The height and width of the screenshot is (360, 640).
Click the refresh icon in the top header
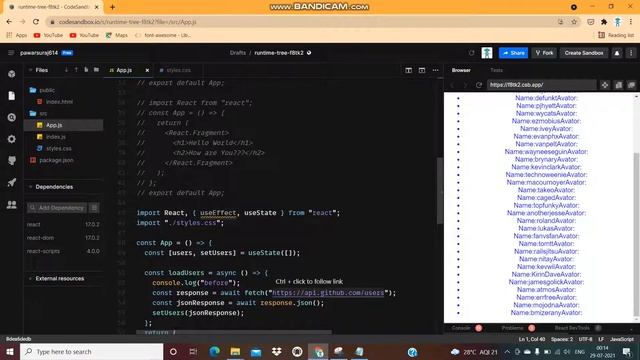(471, 53)
